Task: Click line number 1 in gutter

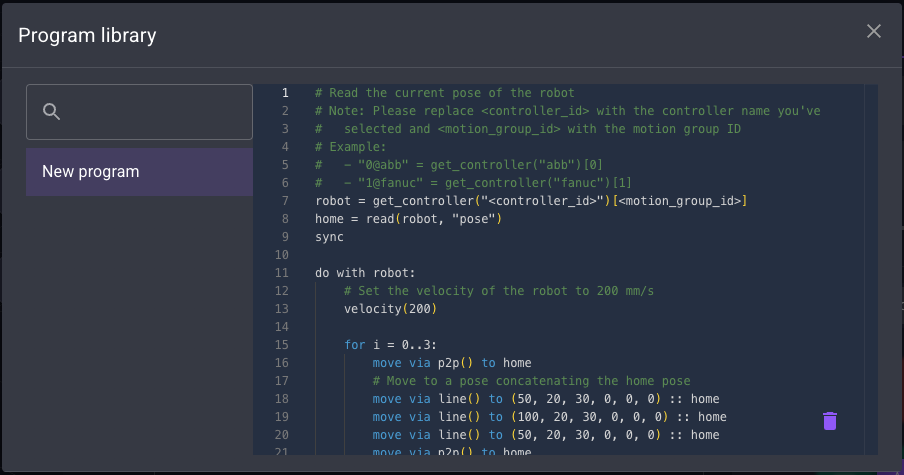Action: tap(284, 93)
